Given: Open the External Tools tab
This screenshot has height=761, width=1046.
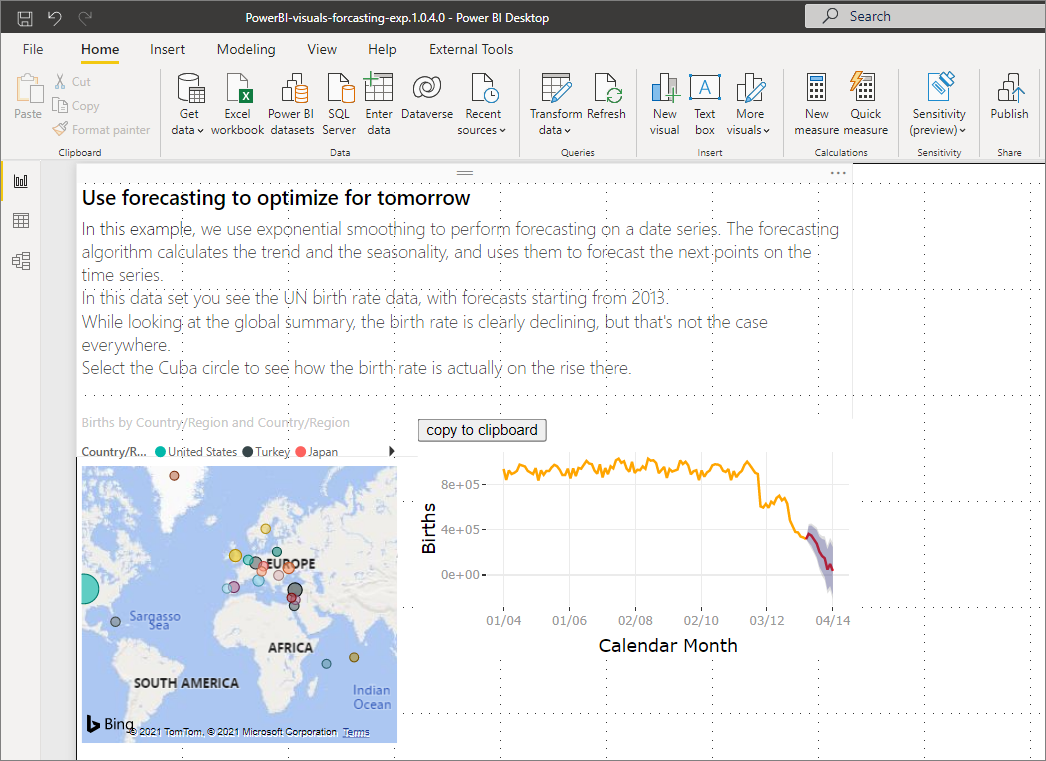Looking at the screenshot, I should (471, 49).
